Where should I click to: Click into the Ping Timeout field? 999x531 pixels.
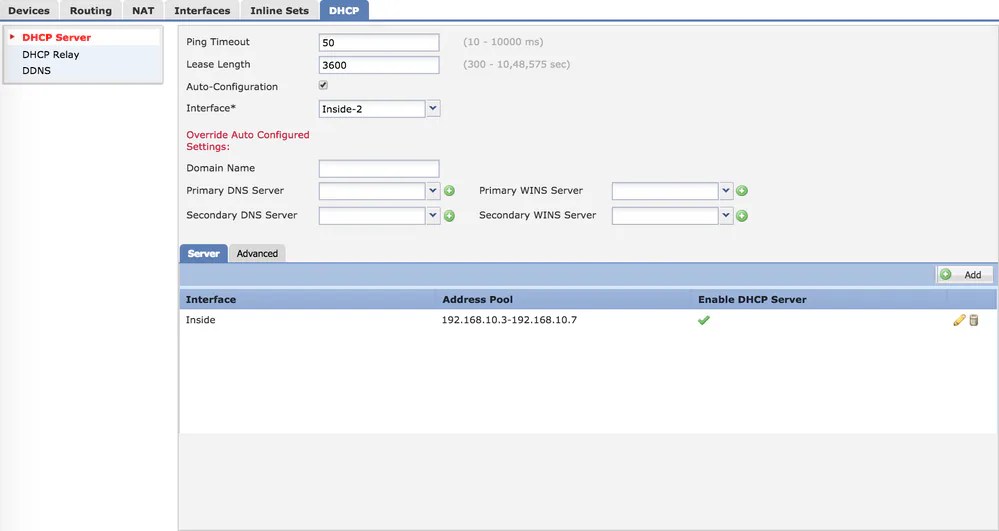[x=379, y=43]
